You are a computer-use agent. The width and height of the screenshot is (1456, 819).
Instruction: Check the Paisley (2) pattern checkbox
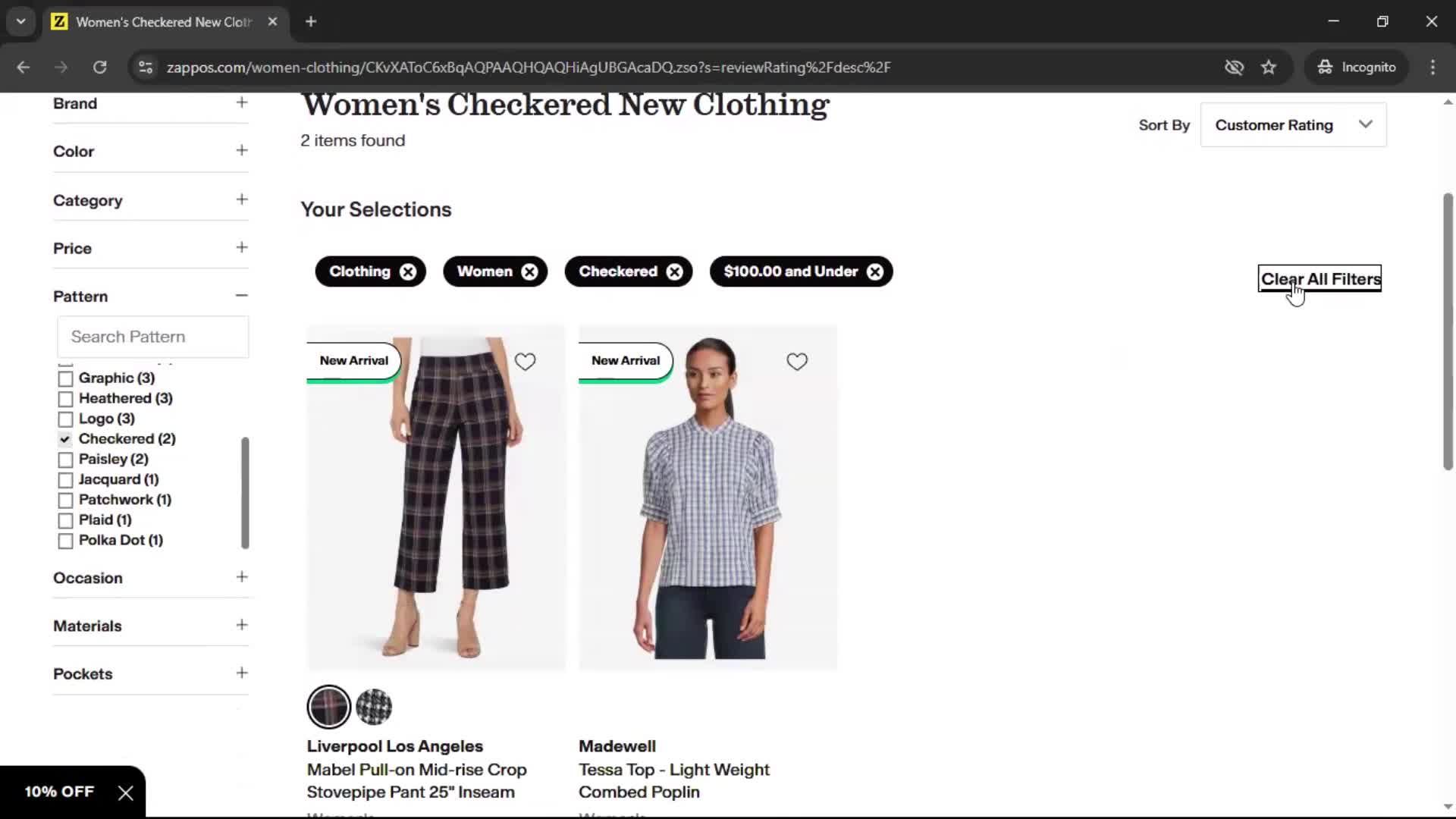click(66, 460)
